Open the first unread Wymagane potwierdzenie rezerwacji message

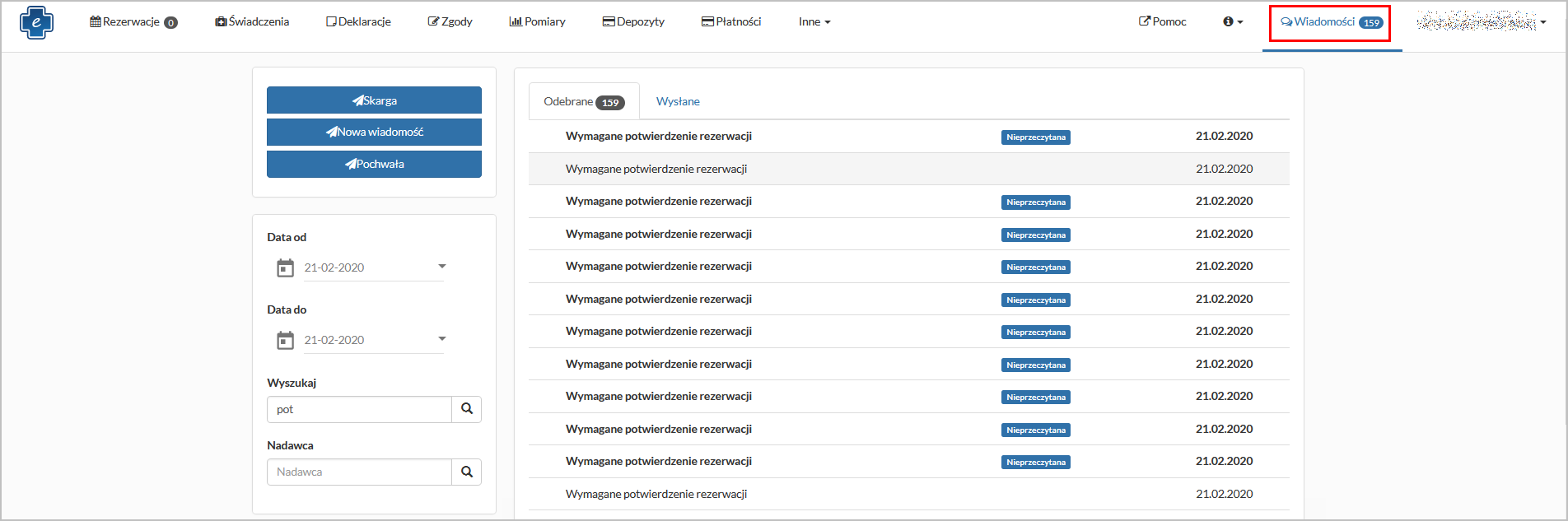coord(658,136)
